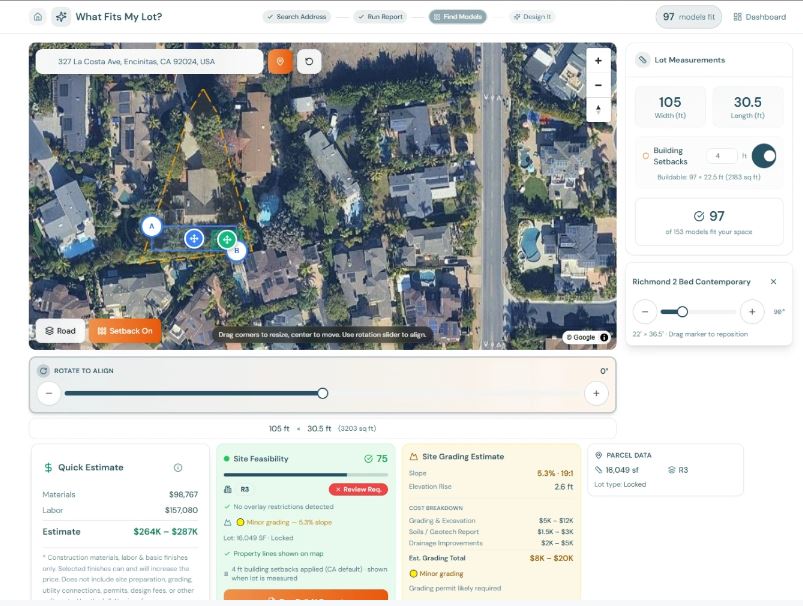Go to the home icon
Image resolution: width=803 pixels, height=606 pixels.
(38, 17)
